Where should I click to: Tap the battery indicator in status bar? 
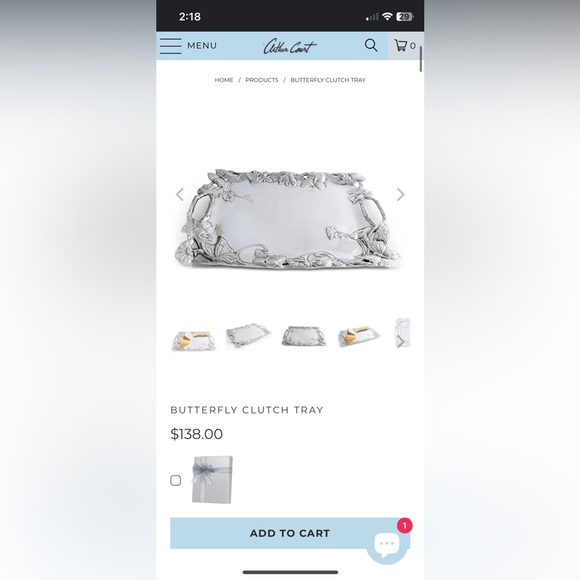[x=405, y=16]
